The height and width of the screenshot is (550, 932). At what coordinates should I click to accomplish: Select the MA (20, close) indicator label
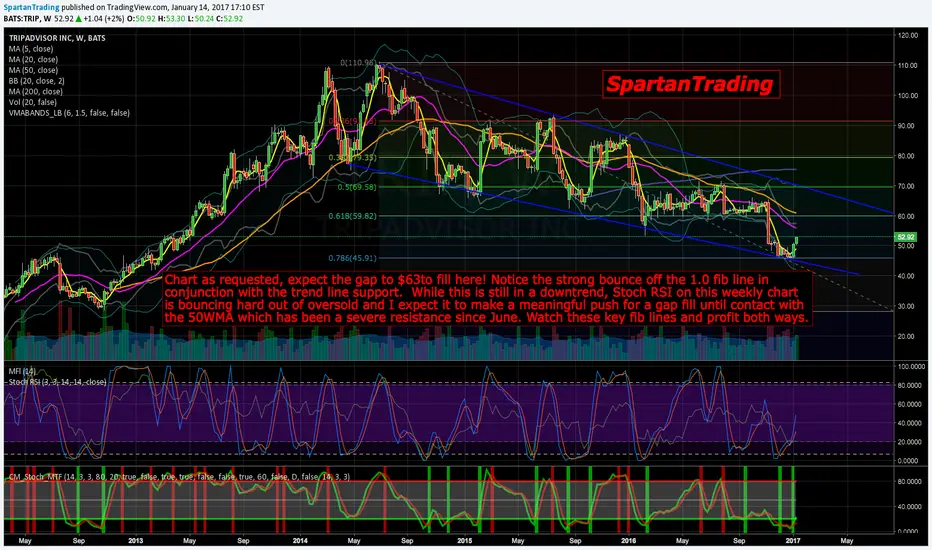click(33, 59)
